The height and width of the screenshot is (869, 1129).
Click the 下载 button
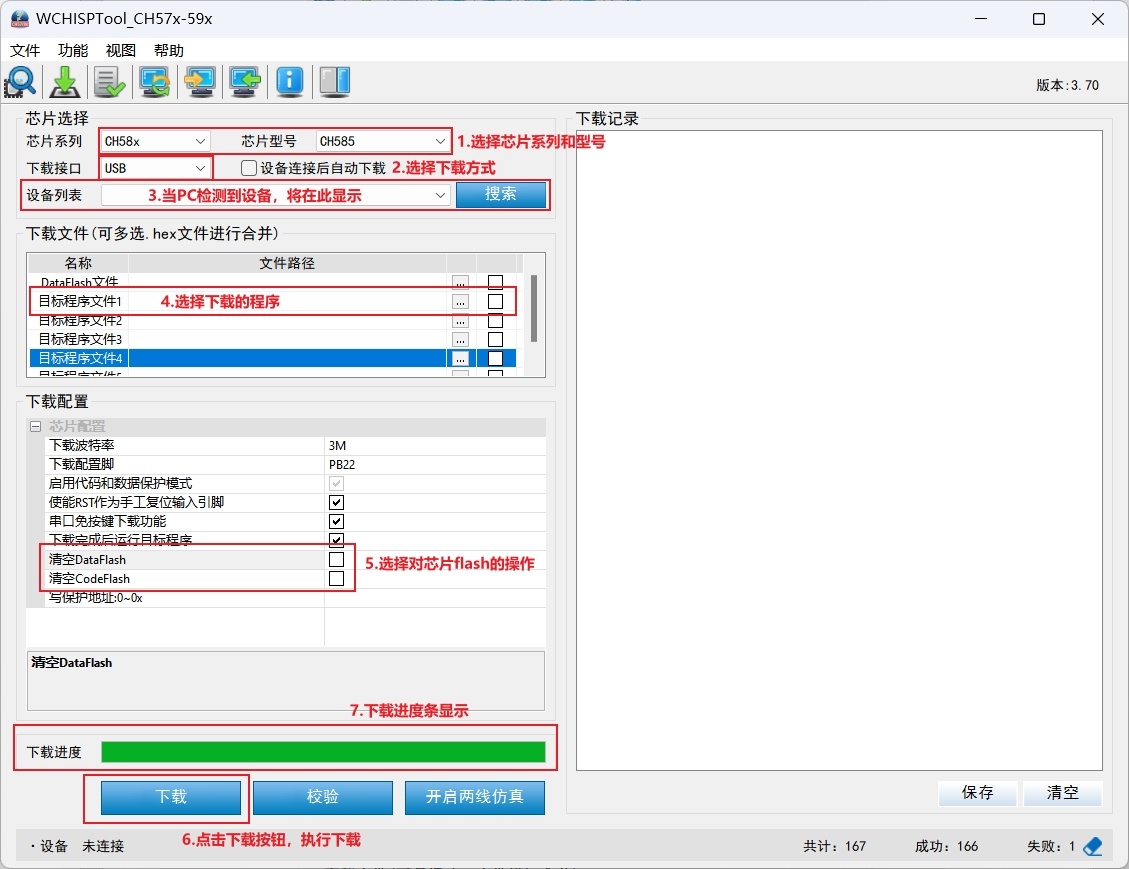pos(171,797)
